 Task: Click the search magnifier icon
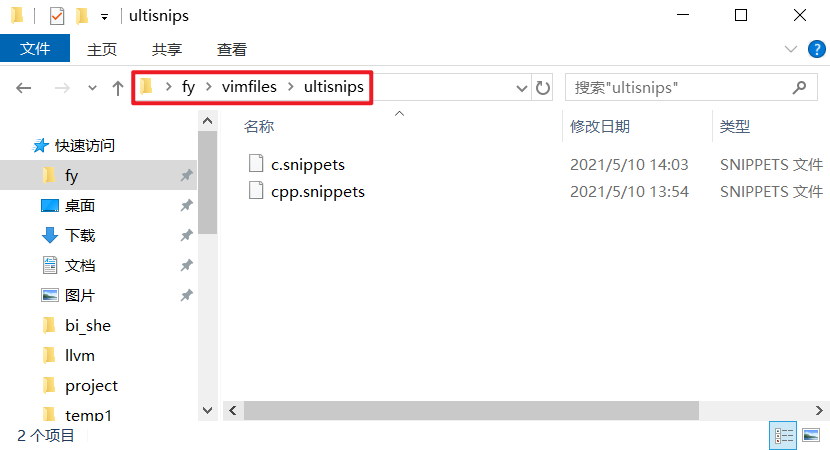click(799, 87)
